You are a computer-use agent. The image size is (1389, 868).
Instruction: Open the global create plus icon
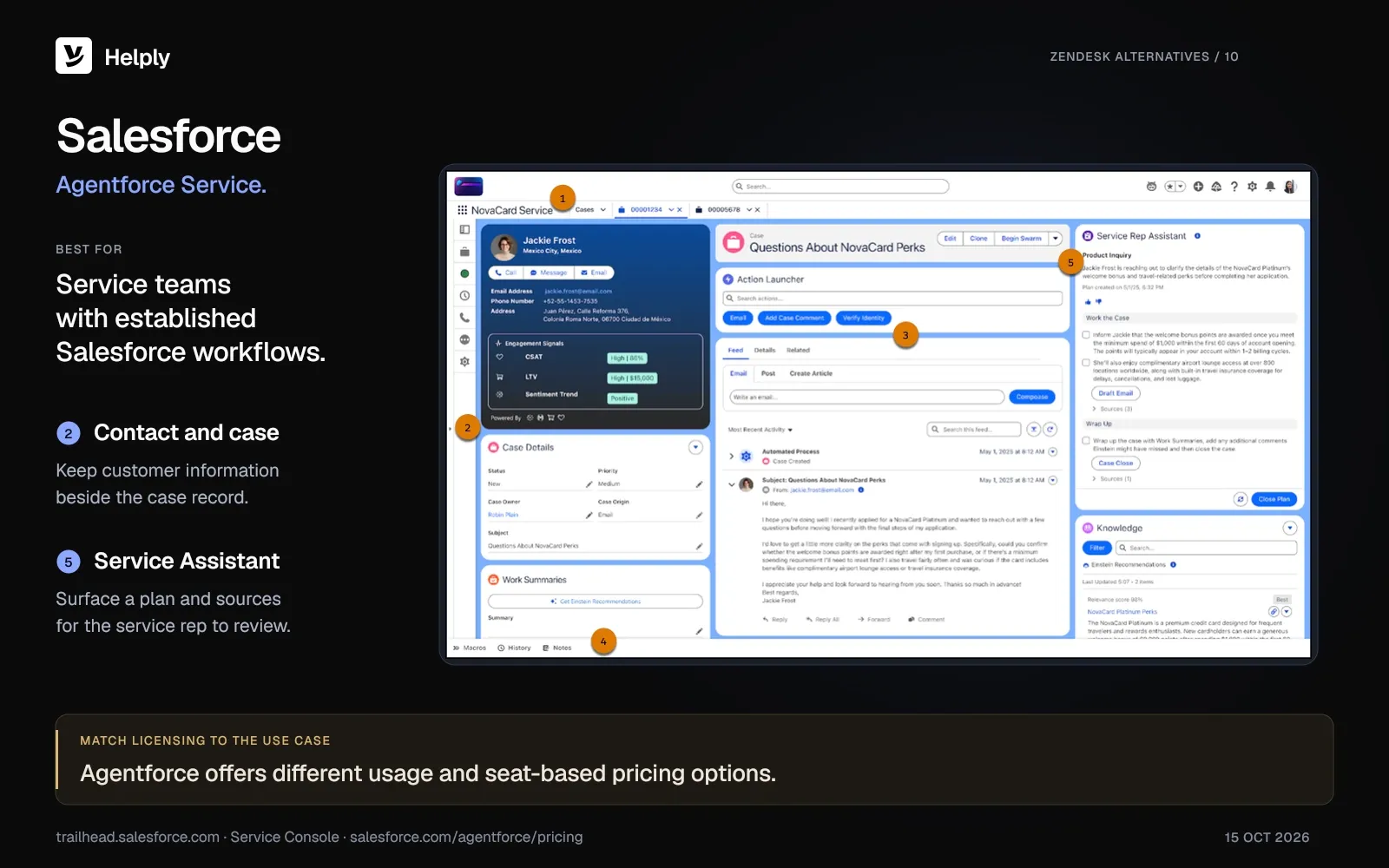1198,187
